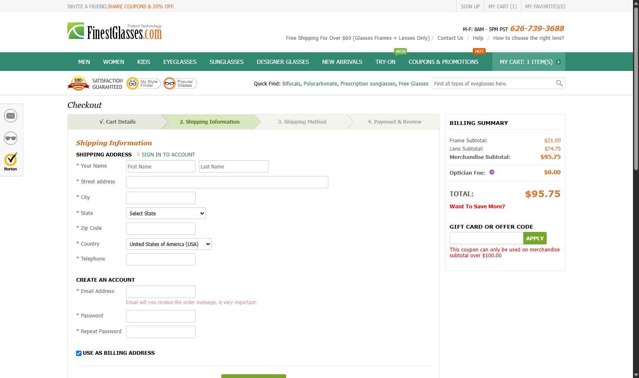Open the MEN menu
Screen dimensions: 639x378
(84, 62)
